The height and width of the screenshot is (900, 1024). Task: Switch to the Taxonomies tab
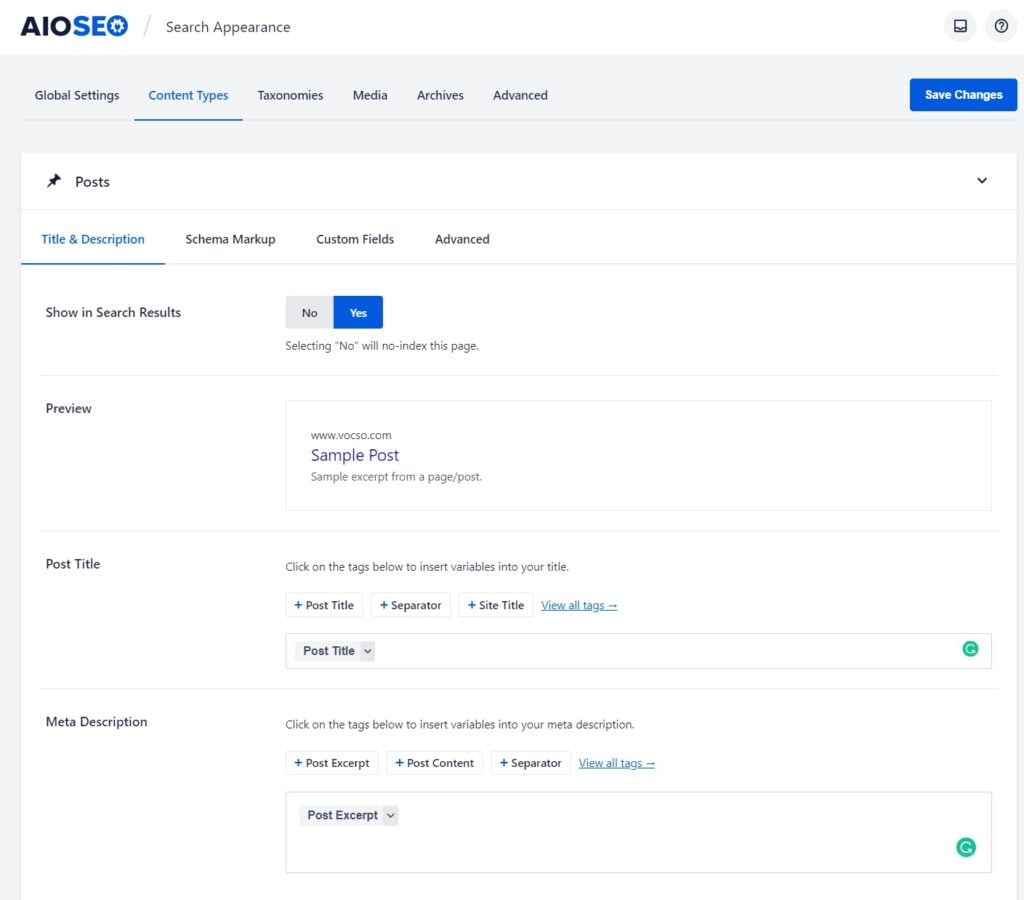[x=290, y=95]
